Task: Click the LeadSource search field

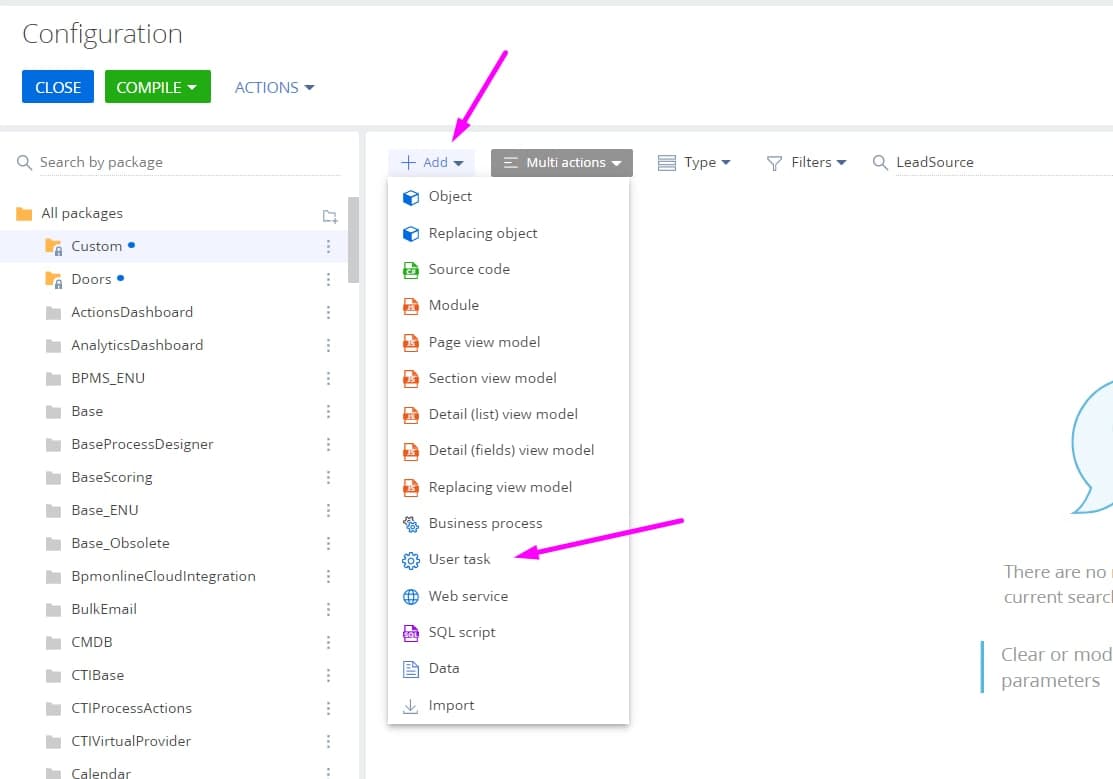Action: (x=1004, y=163)
